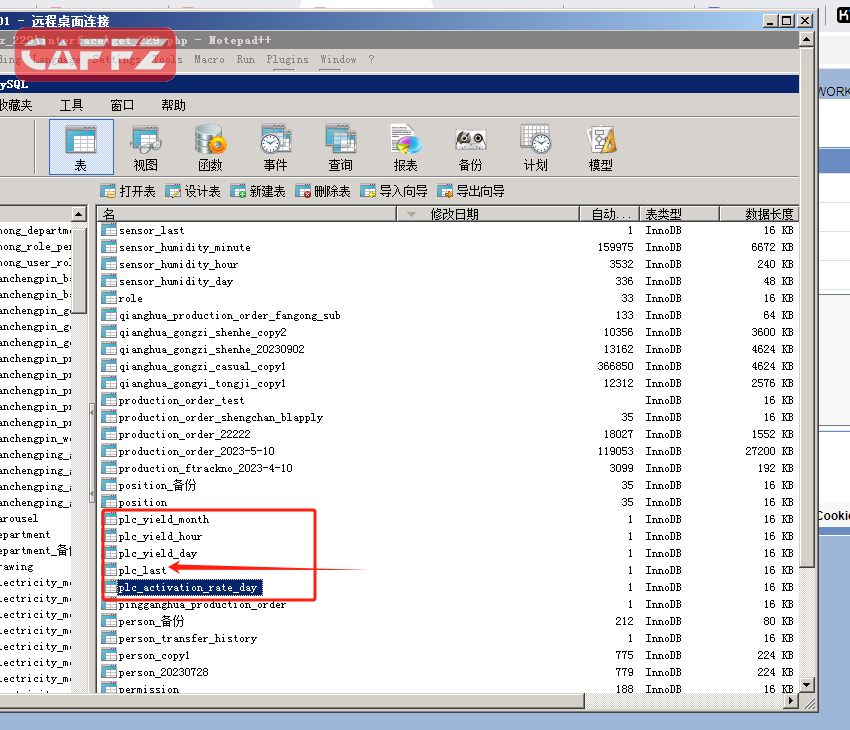
Task: Click the 备份 (Backup) toolbar icon
Action: pyautogui.click(x=470, y=147)
